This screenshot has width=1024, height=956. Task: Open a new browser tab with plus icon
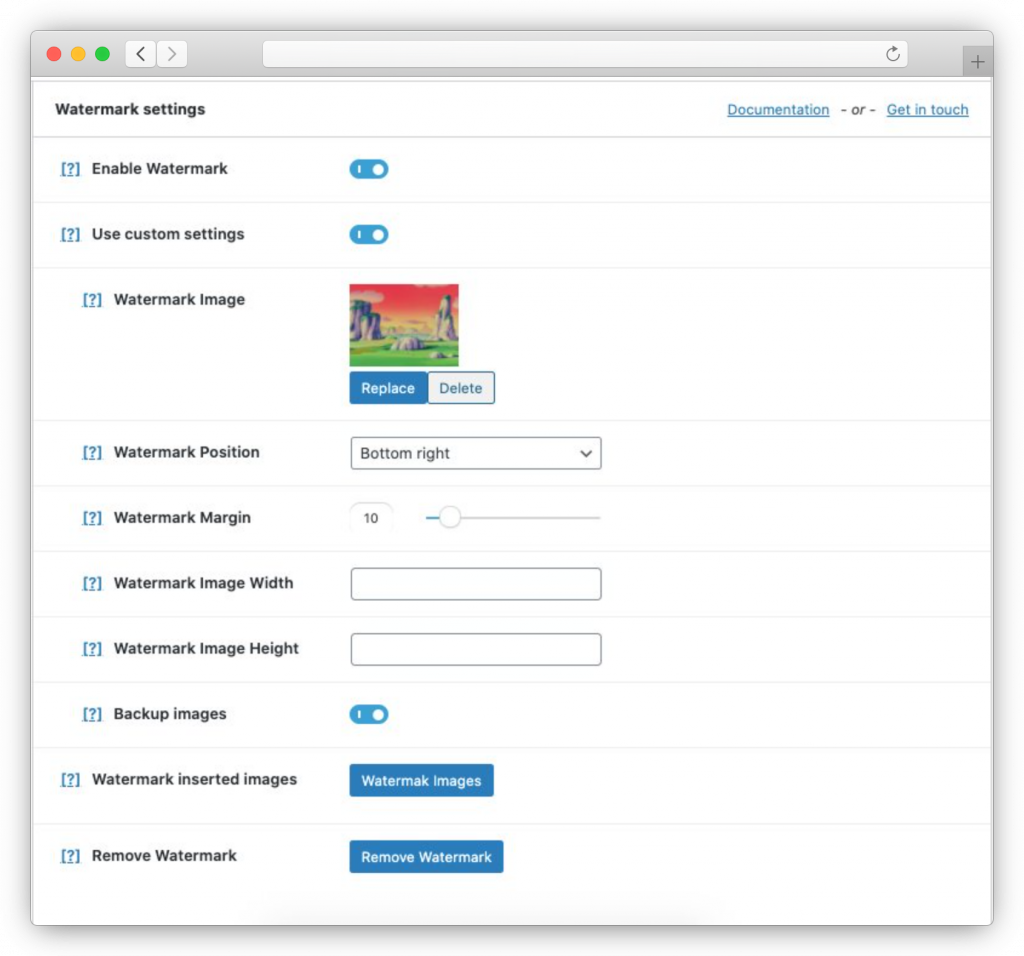pyautogui.click(x=977, y=62)
